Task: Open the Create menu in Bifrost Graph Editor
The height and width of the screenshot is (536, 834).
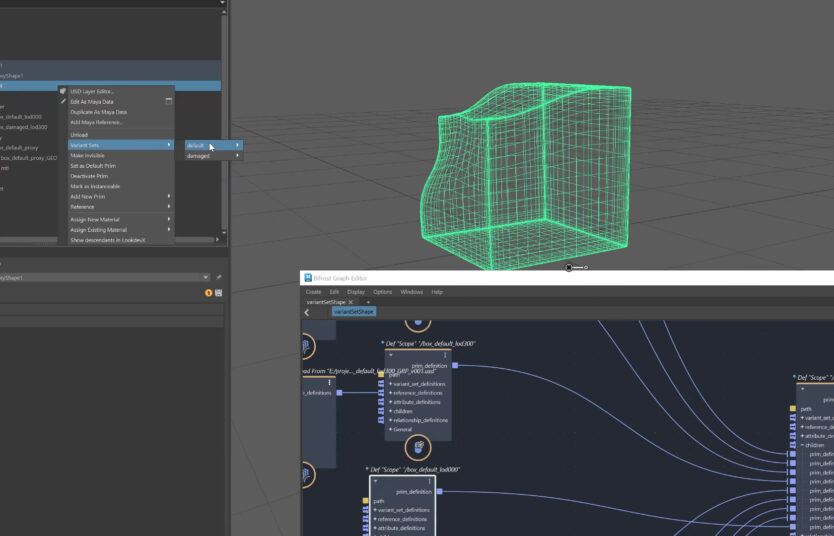Action: [313, 292]
